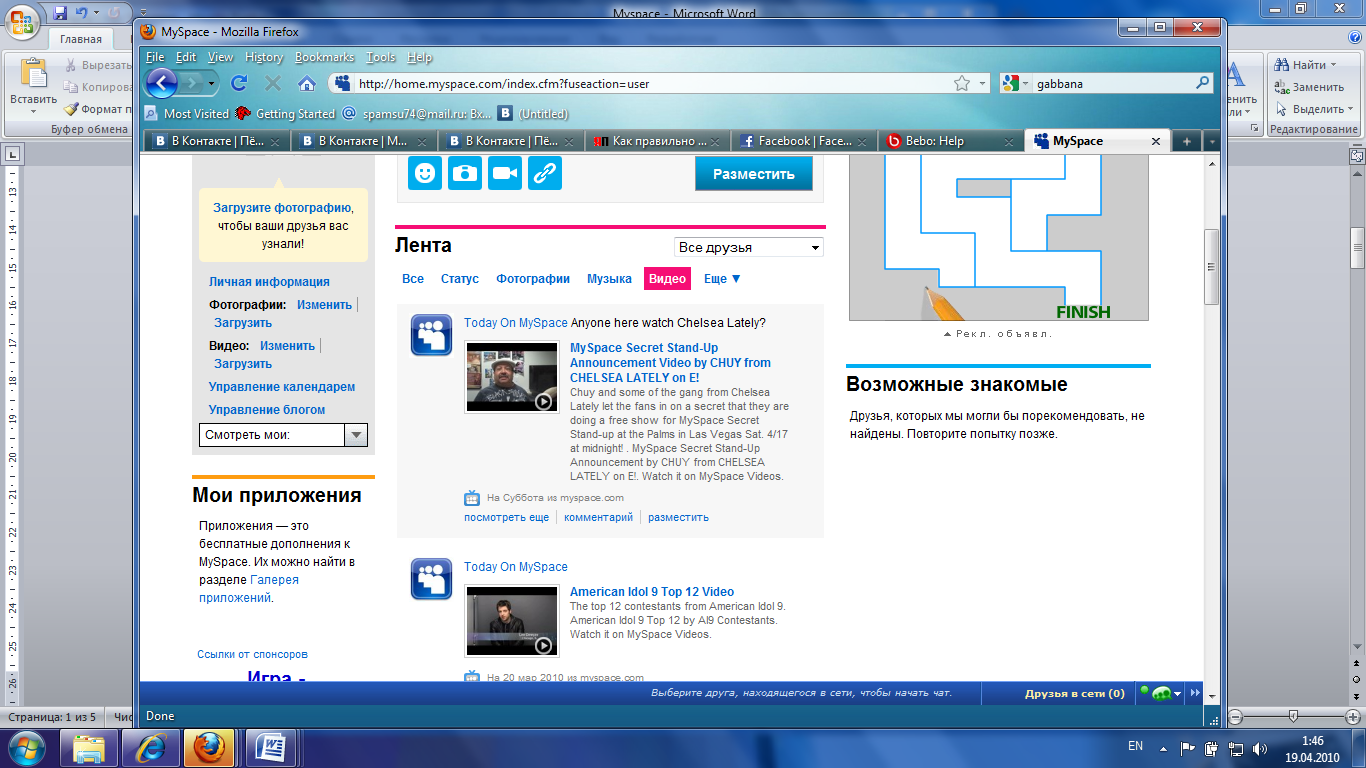Open Windows Start orb
The height and width of the screenshot is (768, 1366).
coord(27,747)
